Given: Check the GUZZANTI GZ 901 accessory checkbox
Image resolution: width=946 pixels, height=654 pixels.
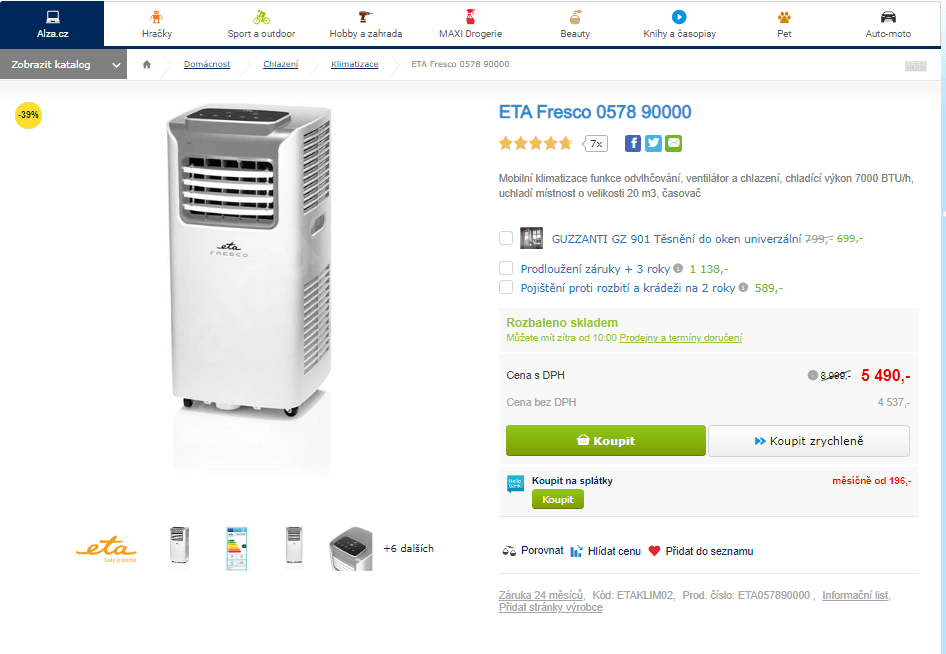Looking at the screenshot, I should (x=506, y=238).
